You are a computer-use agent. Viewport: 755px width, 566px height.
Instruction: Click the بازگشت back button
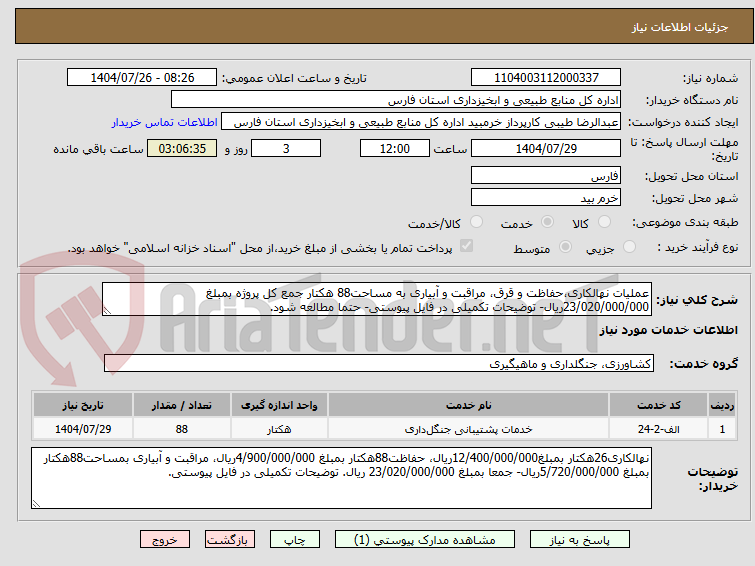(x=230, y=540)
